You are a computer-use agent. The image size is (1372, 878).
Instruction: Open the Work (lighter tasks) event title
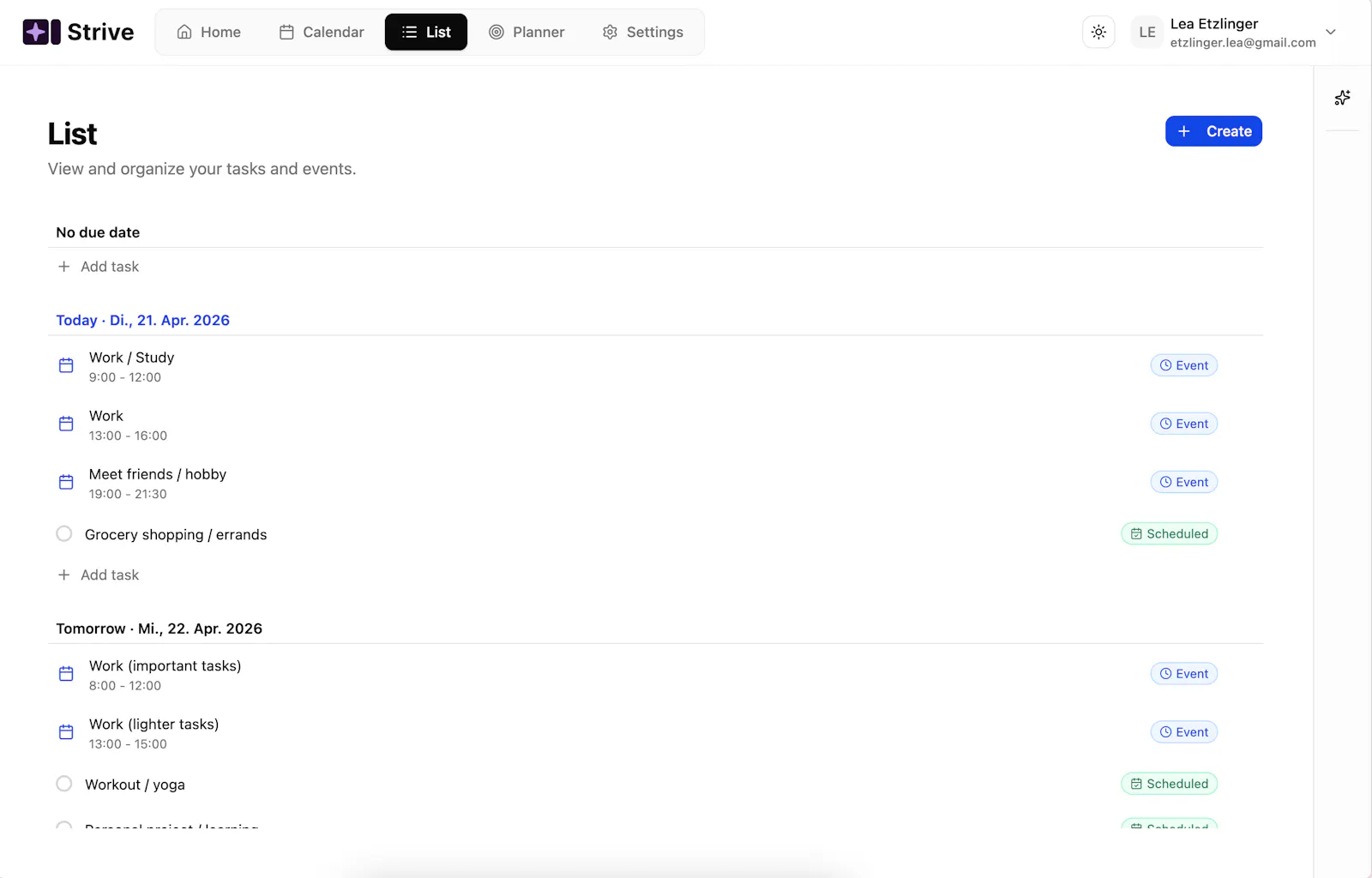(x=154, y=725)
